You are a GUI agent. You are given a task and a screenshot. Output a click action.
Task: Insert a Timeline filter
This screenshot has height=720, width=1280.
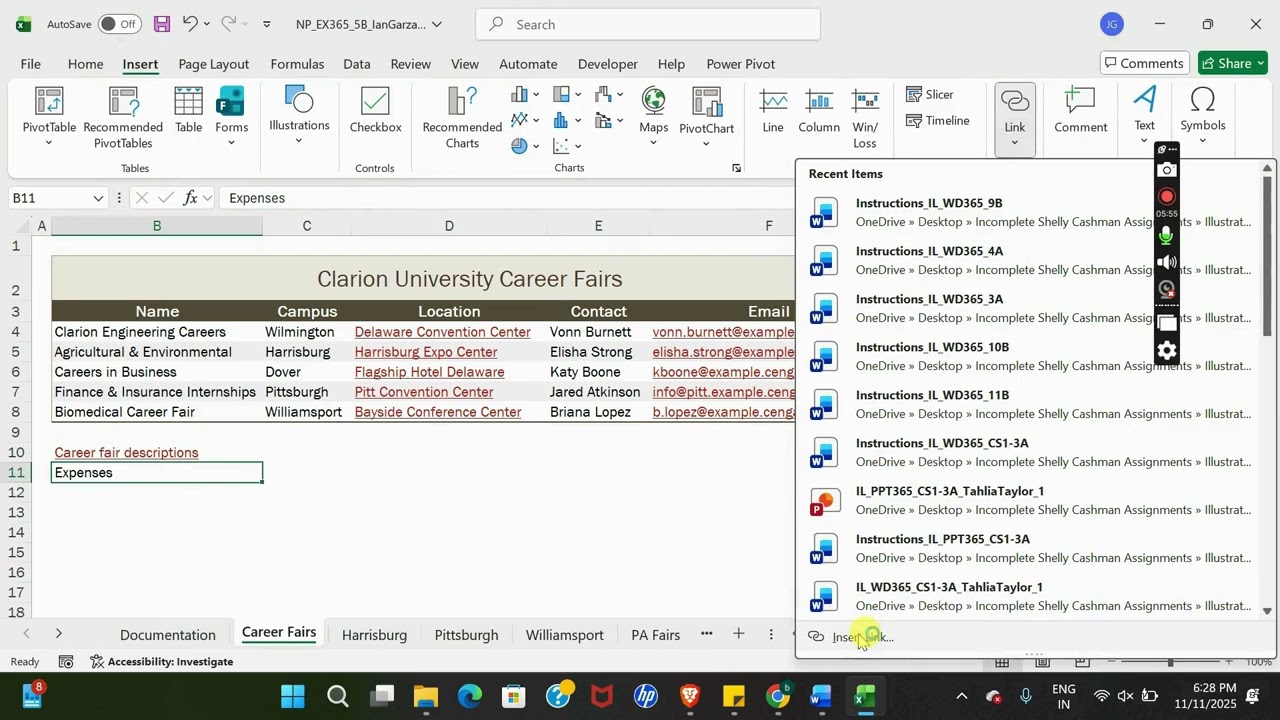[x=938, y=120]
